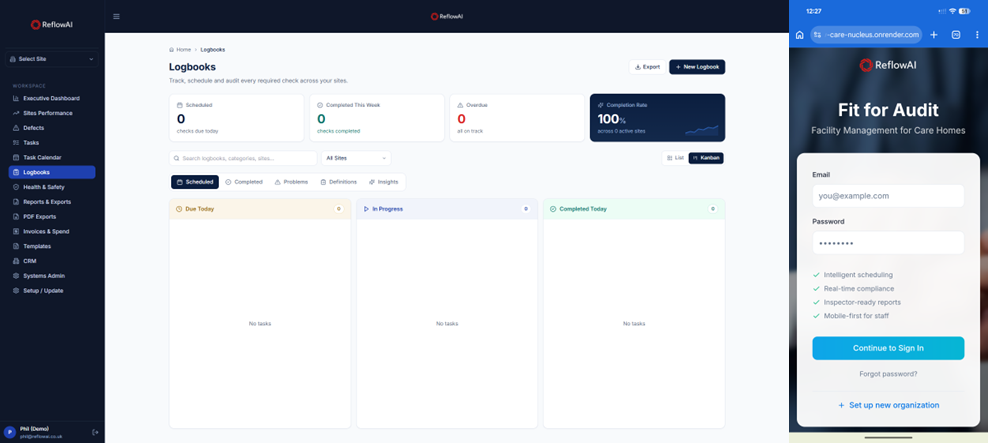The height and width of the screenshot is (443, 988).
Task: Go to Sites Performance
Action: click(52, 113)
